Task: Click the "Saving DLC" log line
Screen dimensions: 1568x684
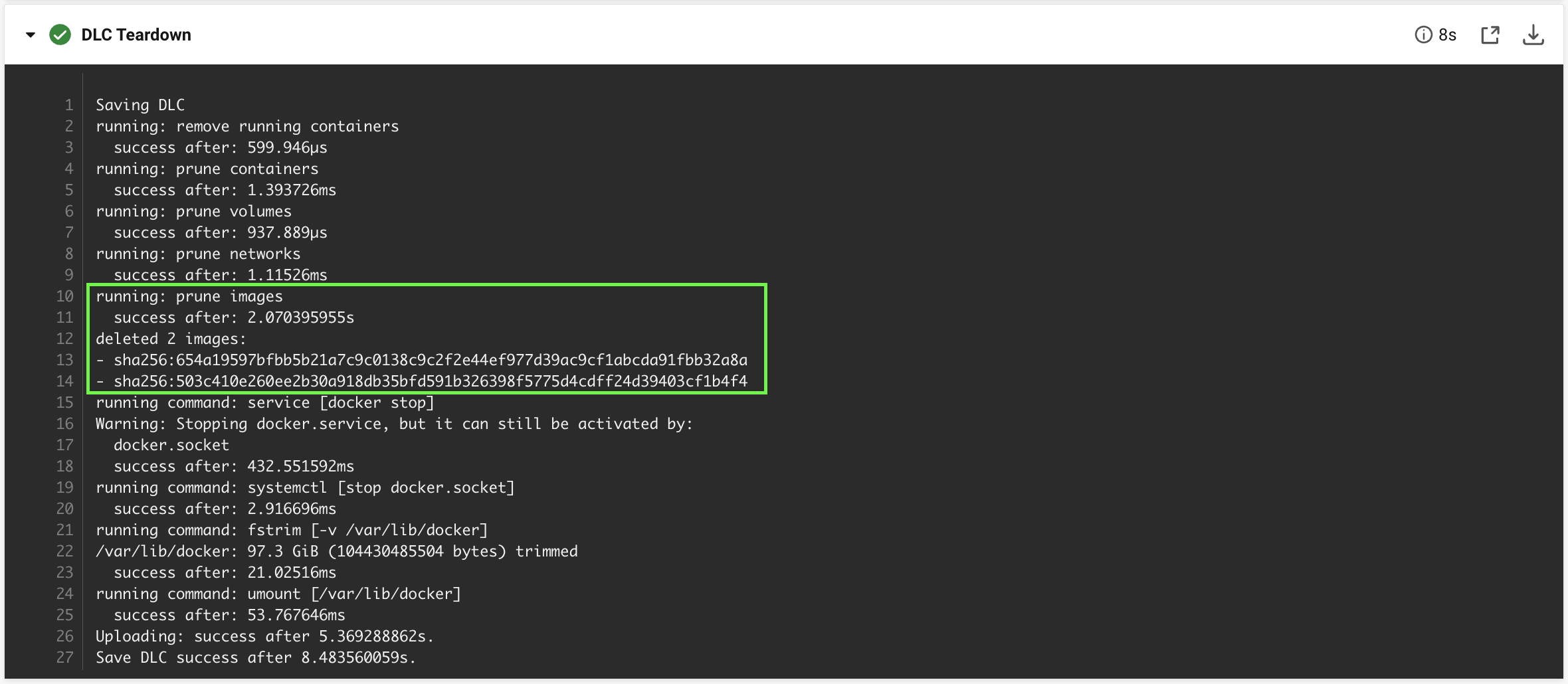Action: click(140, 105)
